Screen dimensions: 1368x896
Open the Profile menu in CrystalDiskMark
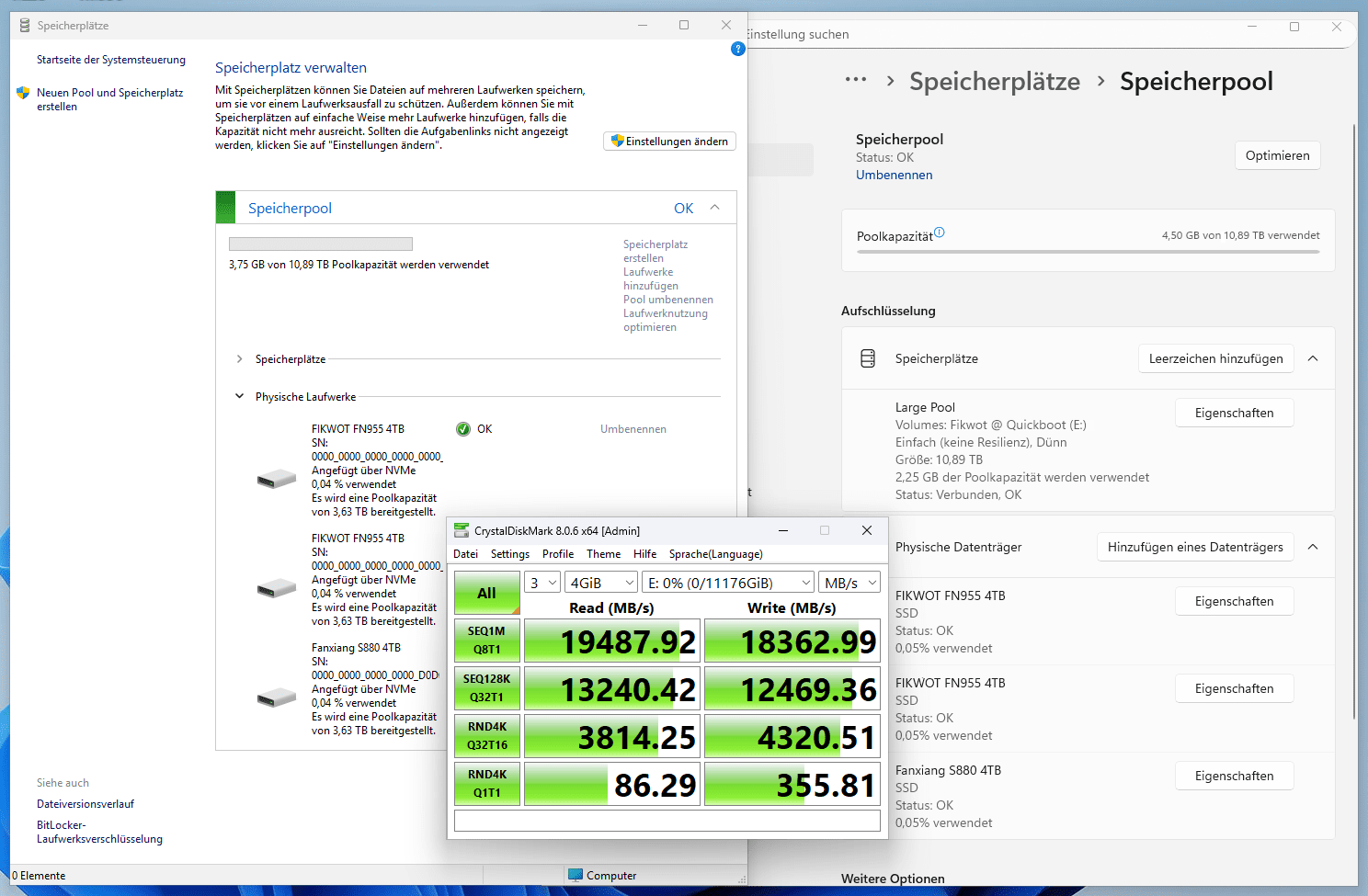558,554
